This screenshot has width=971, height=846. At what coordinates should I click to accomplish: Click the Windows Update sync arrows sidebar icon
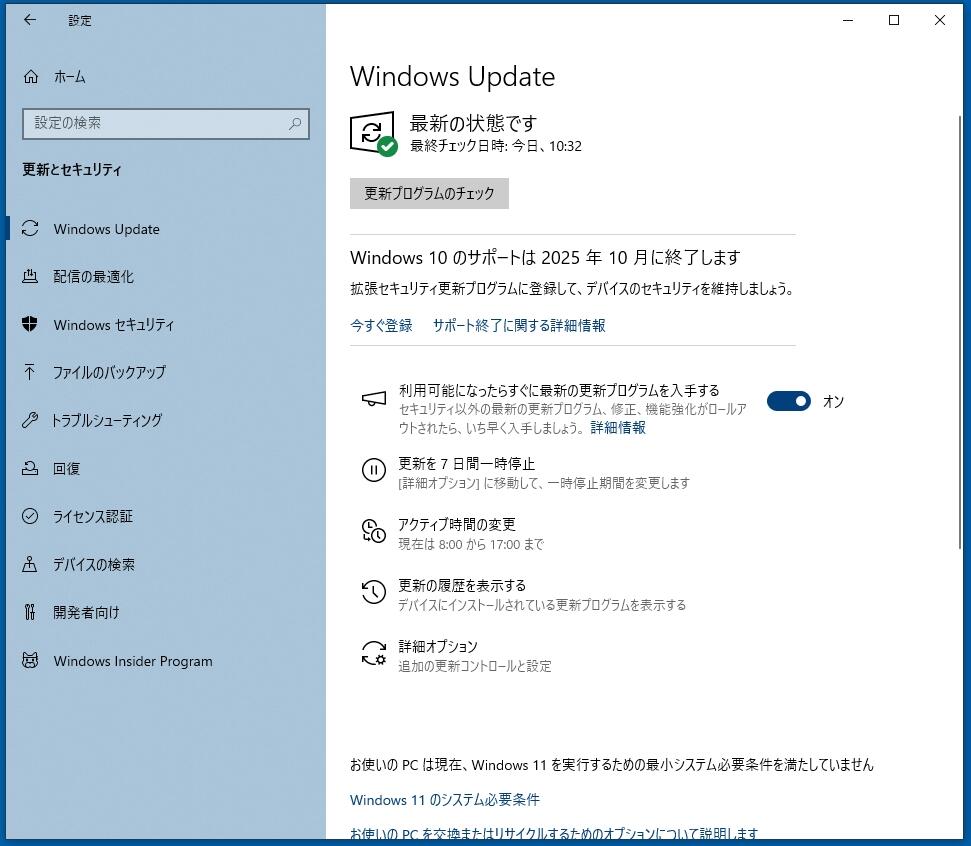pos(30,229)
